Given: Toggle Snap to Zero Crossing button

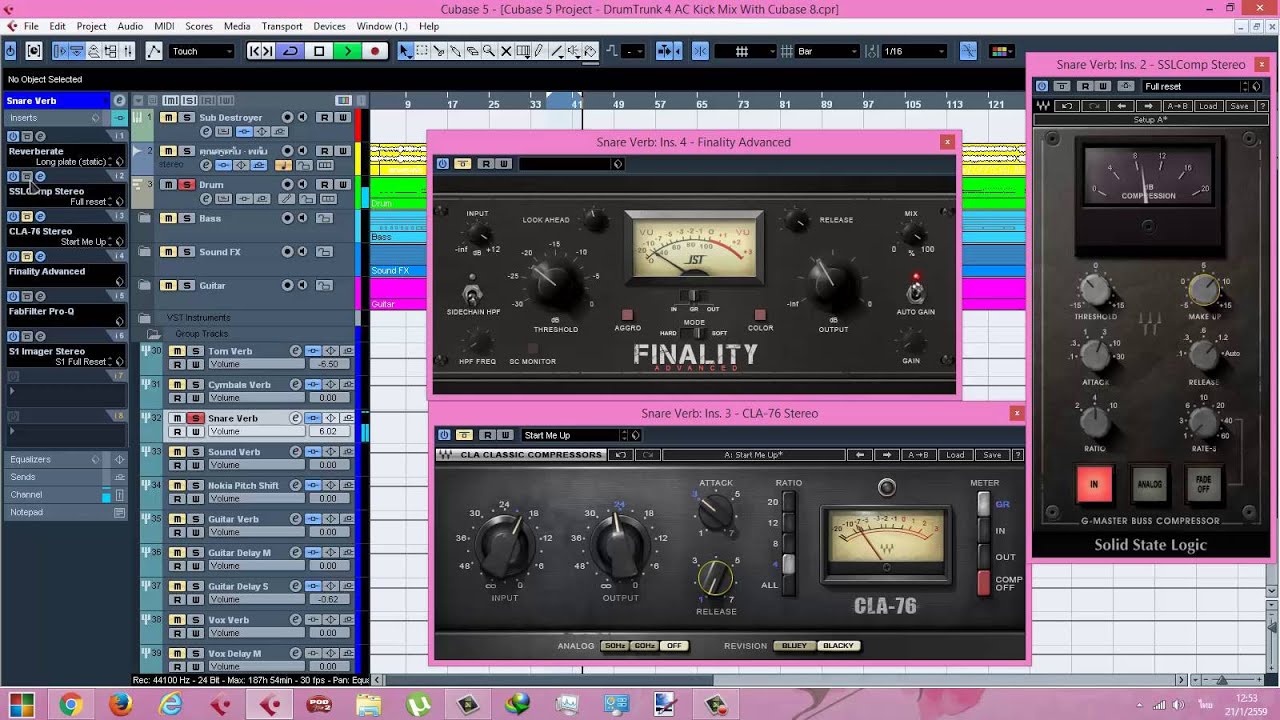Looking at the screenshot, I should [x=968, y=51].
